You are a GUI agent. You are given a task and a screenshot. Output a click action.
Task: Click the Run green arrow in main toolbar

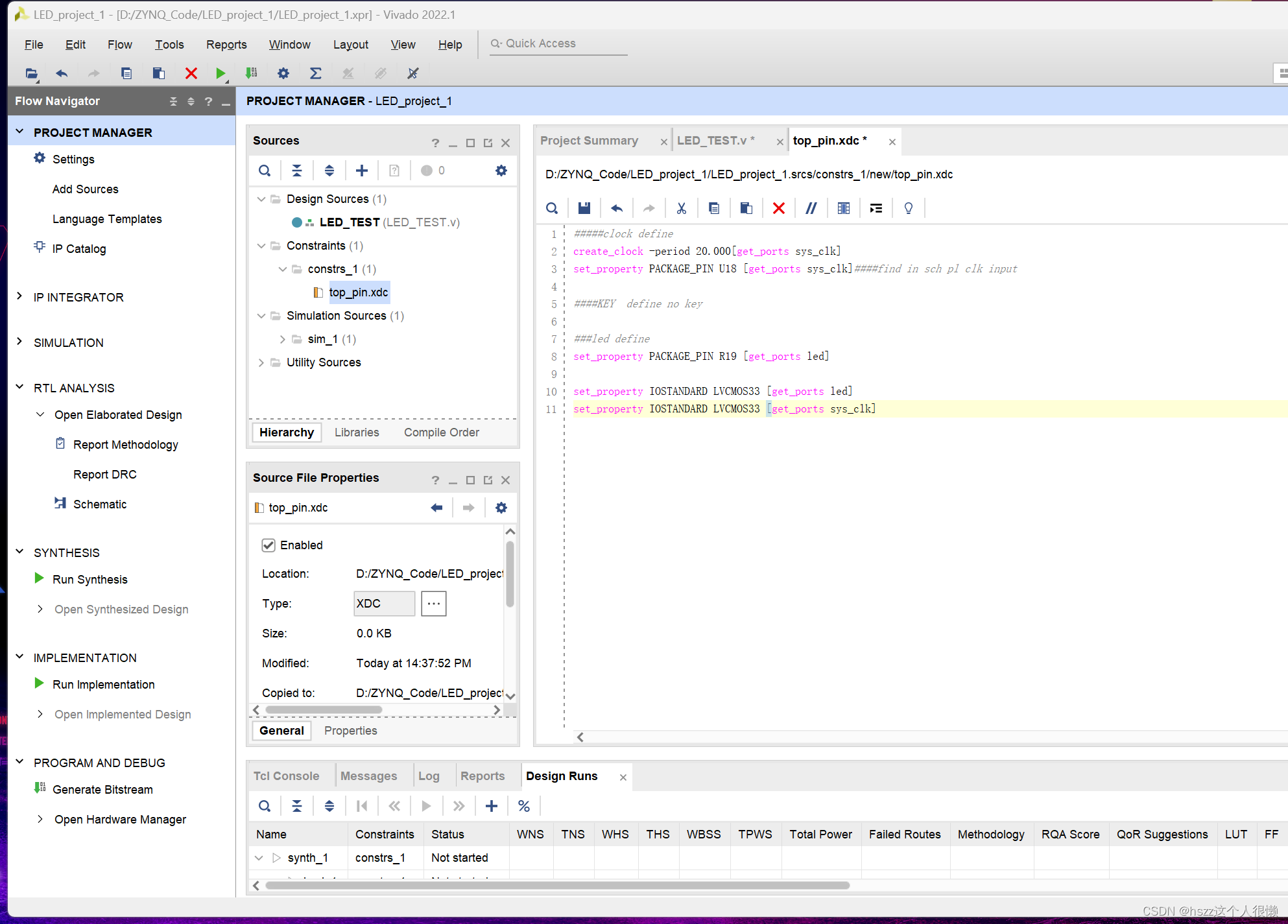[221, 73]
